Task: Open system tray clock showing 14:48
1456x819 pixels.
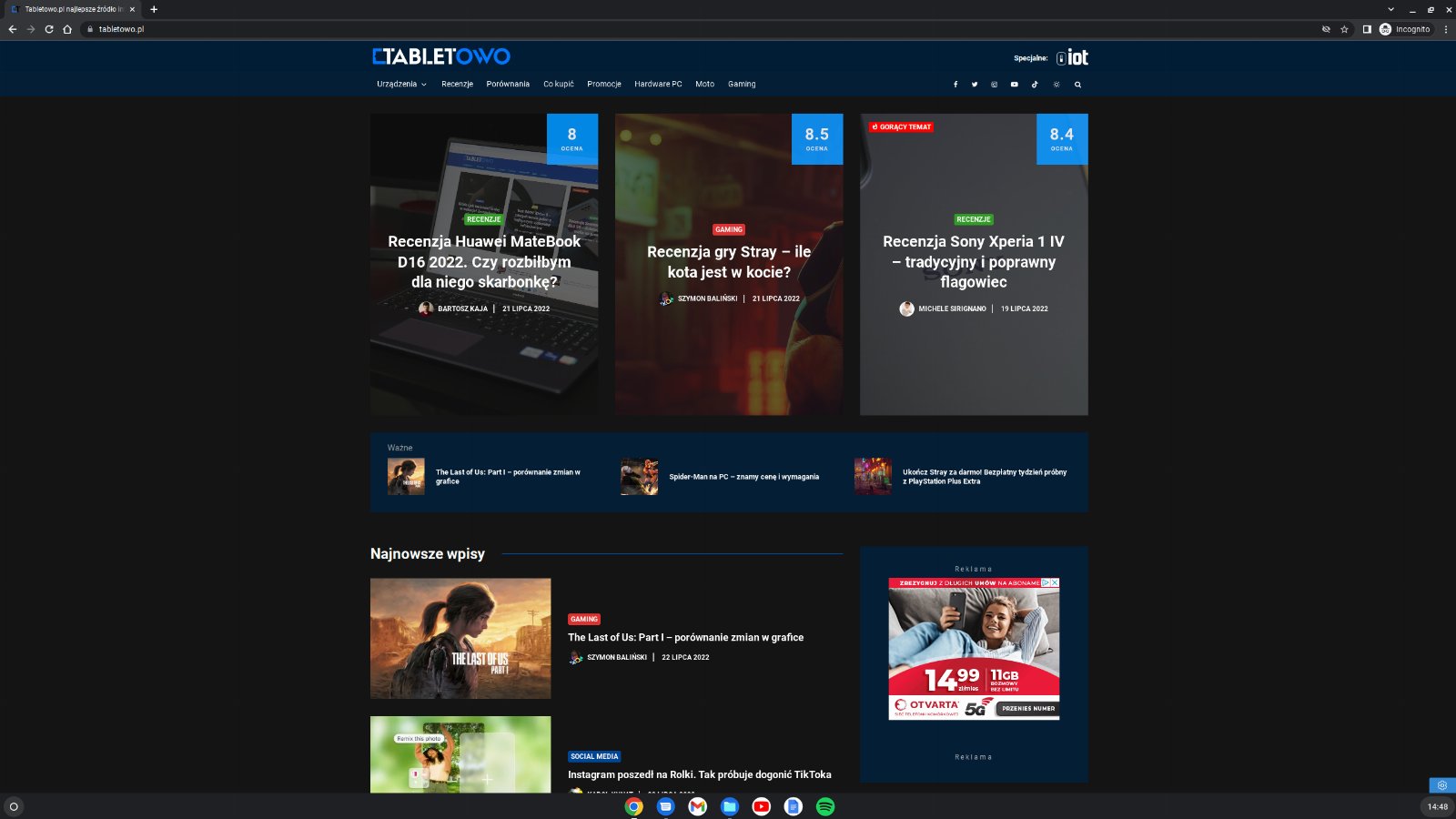Action: click(1437, 806)
